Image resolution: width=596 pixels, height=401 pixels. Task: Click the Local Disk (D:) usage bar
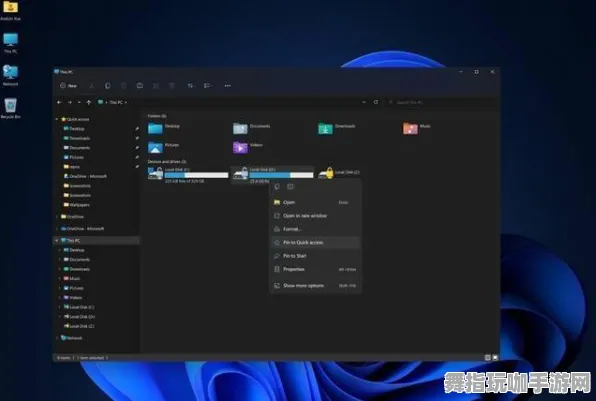tap(281, 175)
